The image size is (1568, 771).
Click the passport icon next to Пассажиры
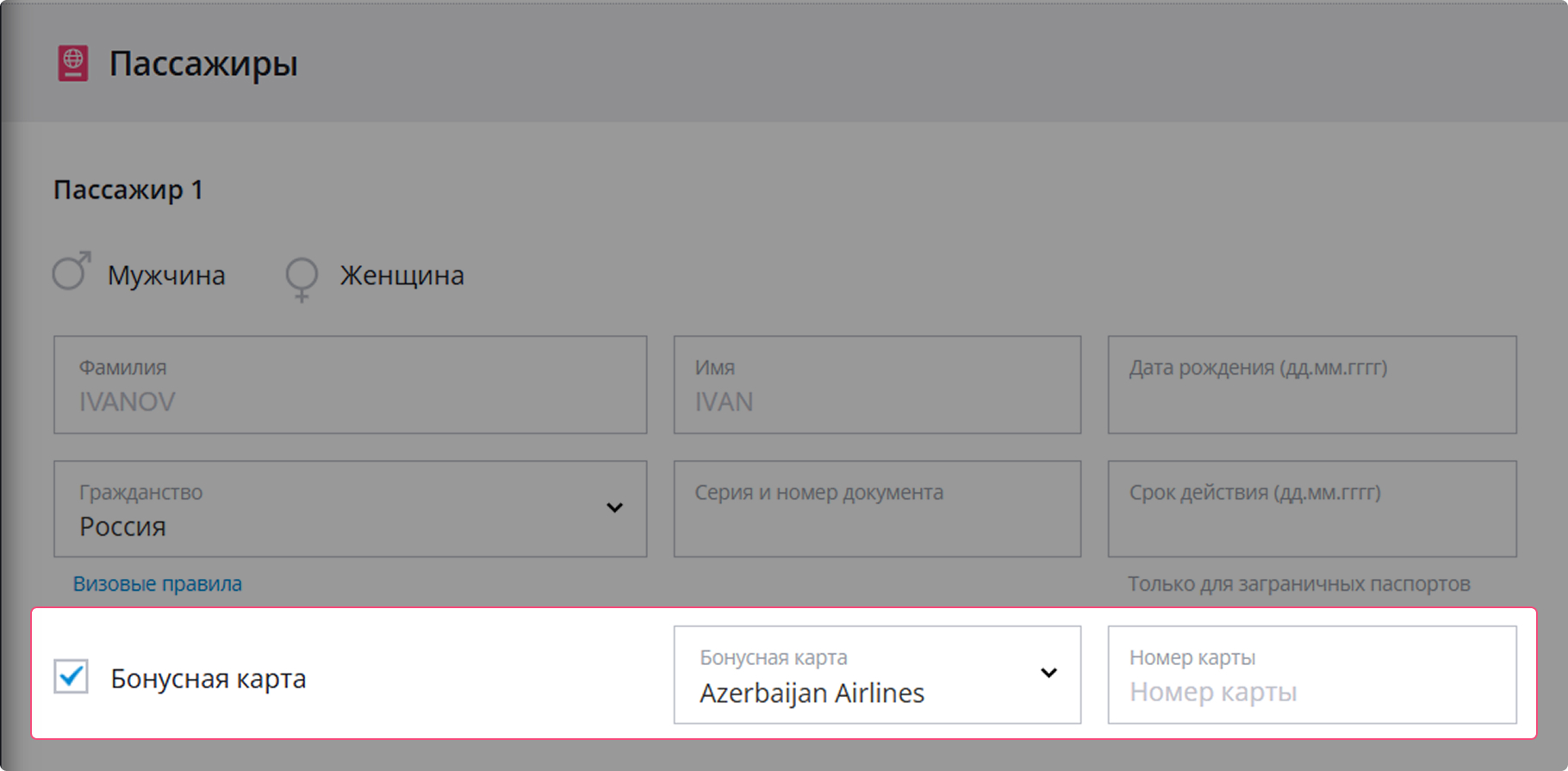[73, 63]
